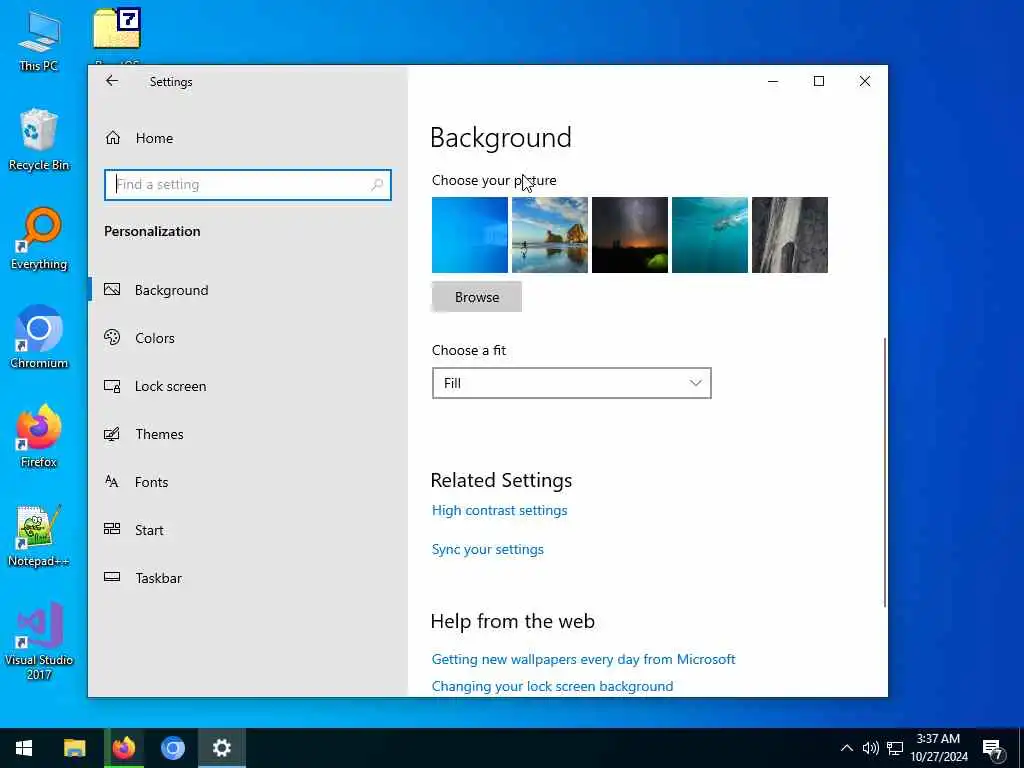The width and height of the screenshot is (1024, 768).
Task: Open the Action Center notifications
Action: 993,748
